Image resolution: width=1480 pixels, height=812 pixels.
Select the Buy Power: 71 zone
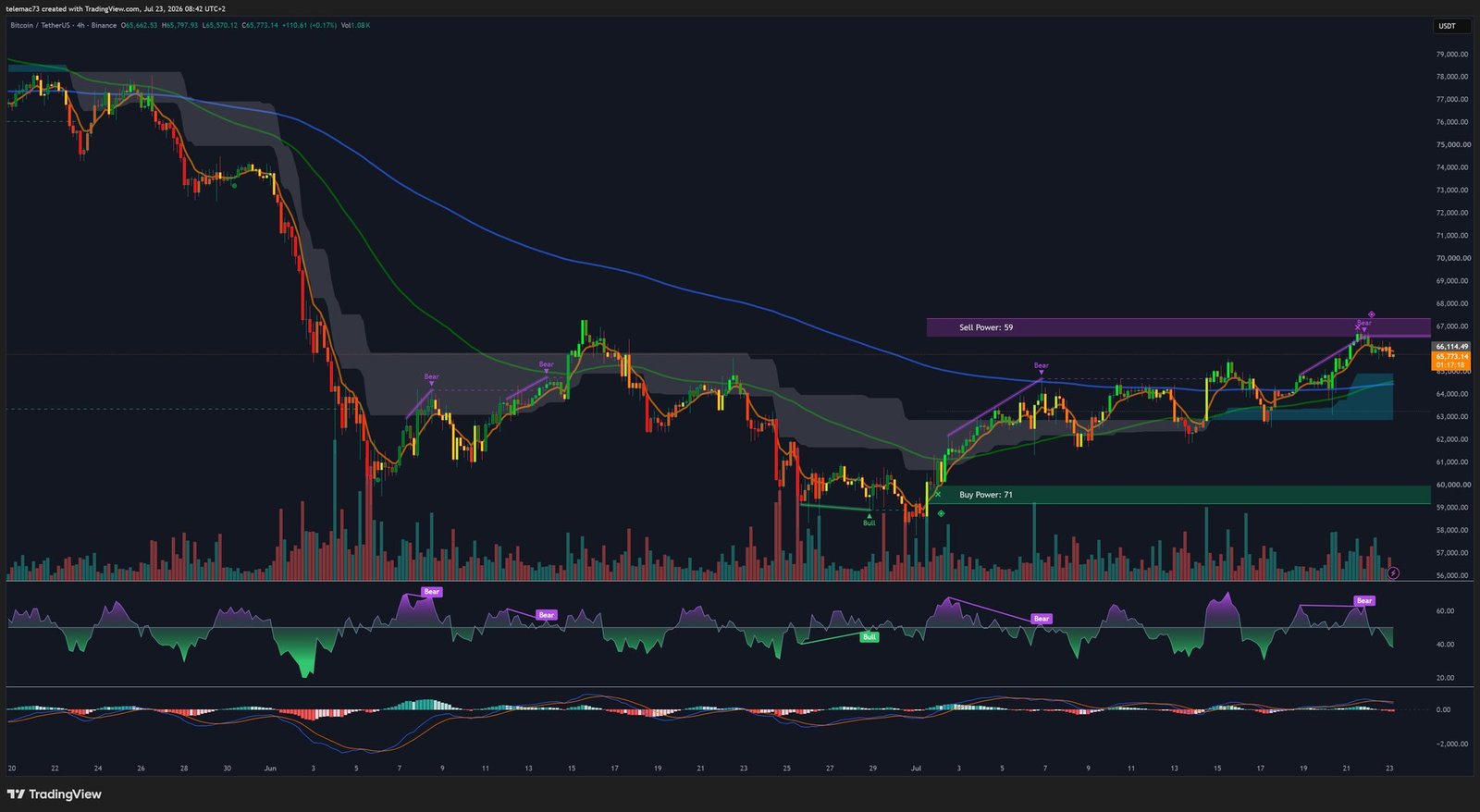click(1178, 495)
